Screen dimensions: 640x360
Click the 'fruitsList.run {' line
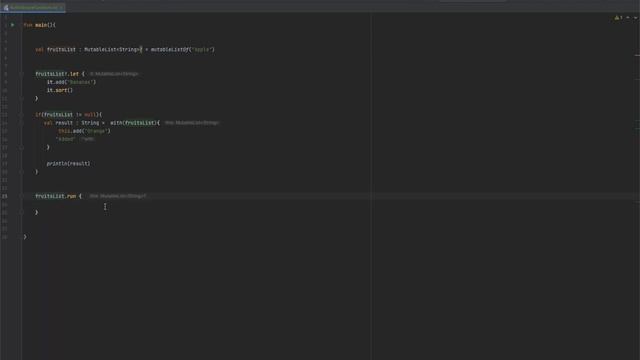58,196
